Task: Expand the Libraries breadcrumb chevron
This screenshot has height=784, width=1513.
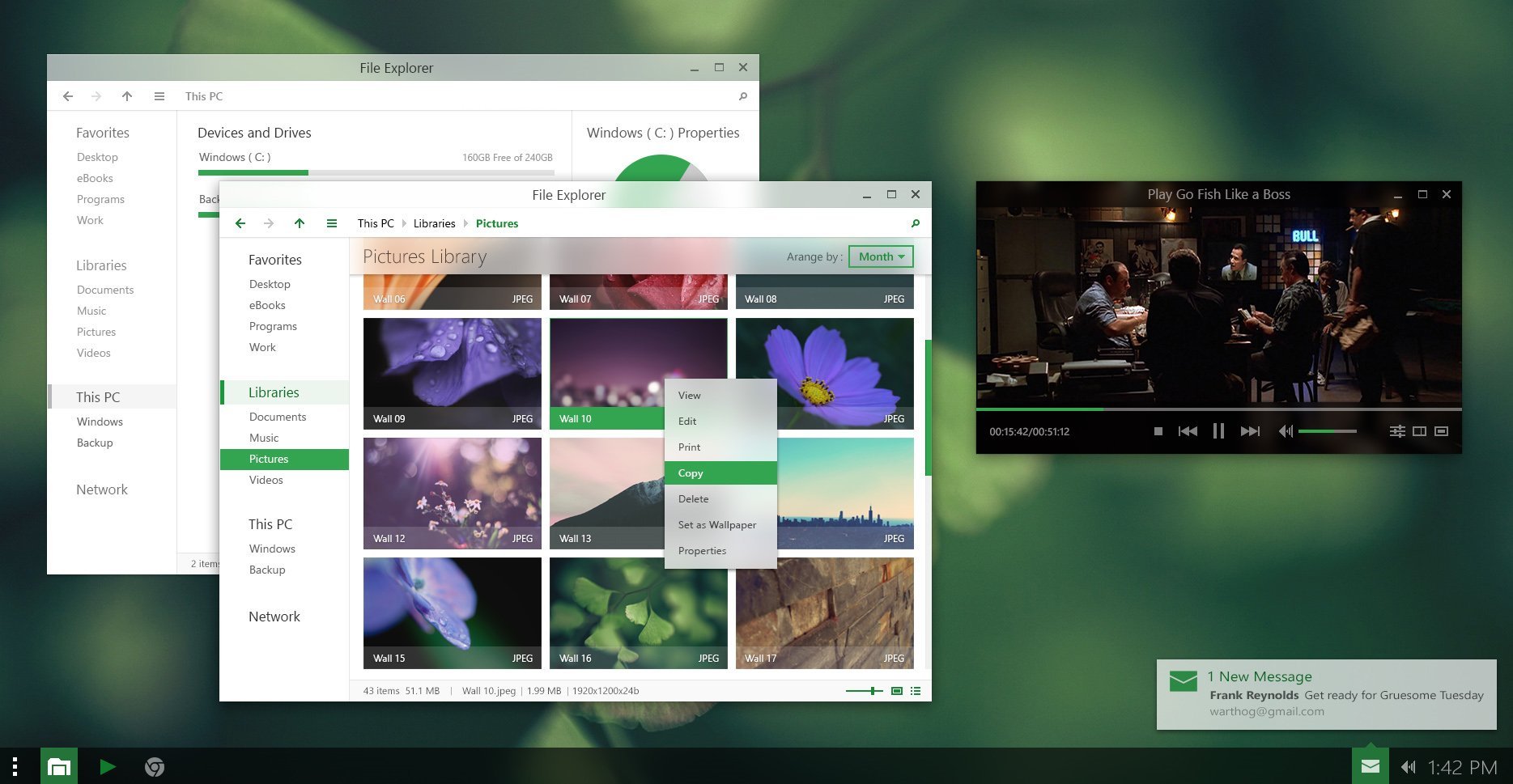Action: coord(466,223)
